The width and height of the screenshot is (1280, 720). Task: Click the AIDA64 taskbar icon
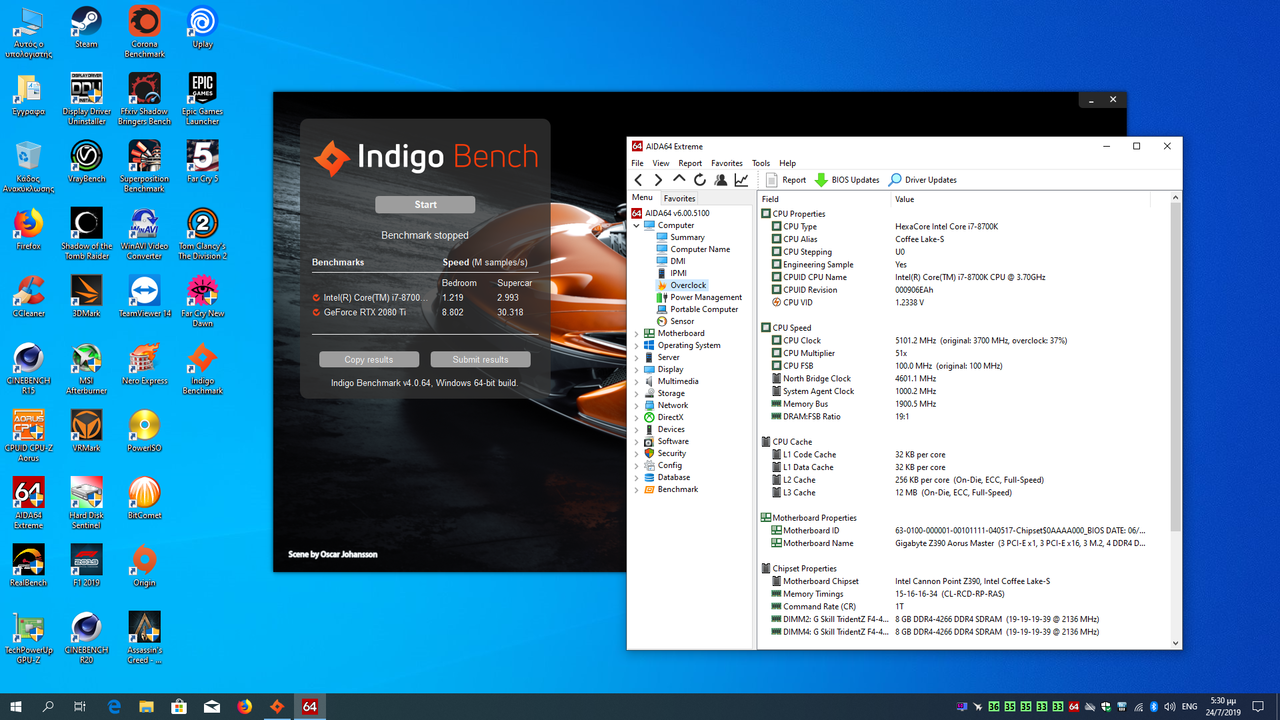[309, 706]
